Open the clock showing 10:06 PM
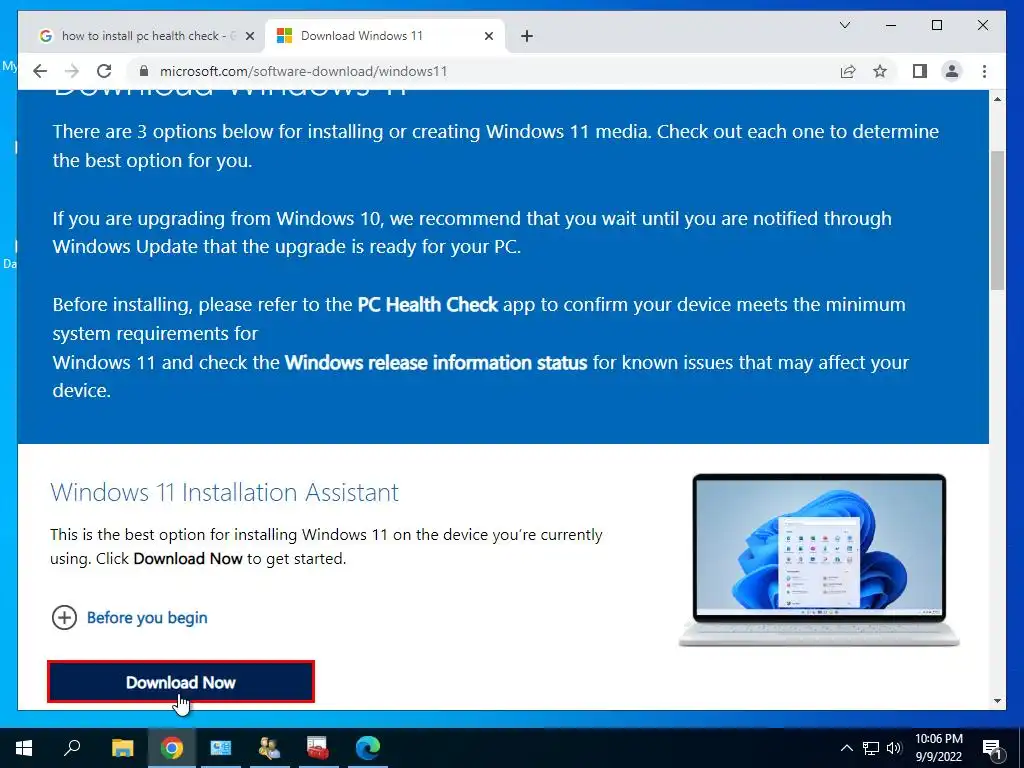The image size is (1024, 768). (938, 748)
